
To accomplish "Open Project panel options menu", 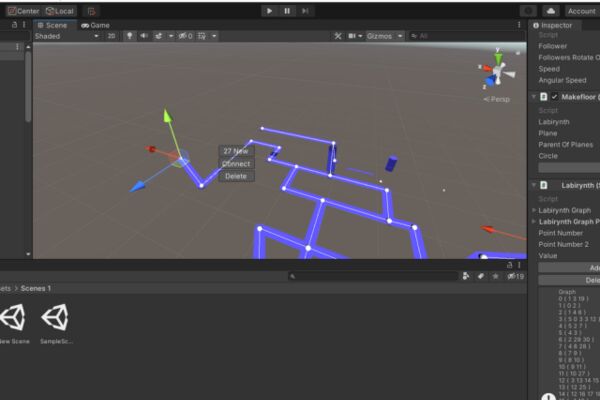I will (519, 265).
